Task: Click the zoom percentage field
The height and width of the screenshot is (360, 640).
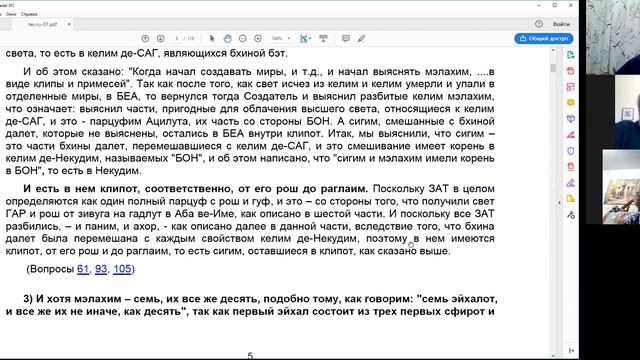Action: tap(277, 38)
